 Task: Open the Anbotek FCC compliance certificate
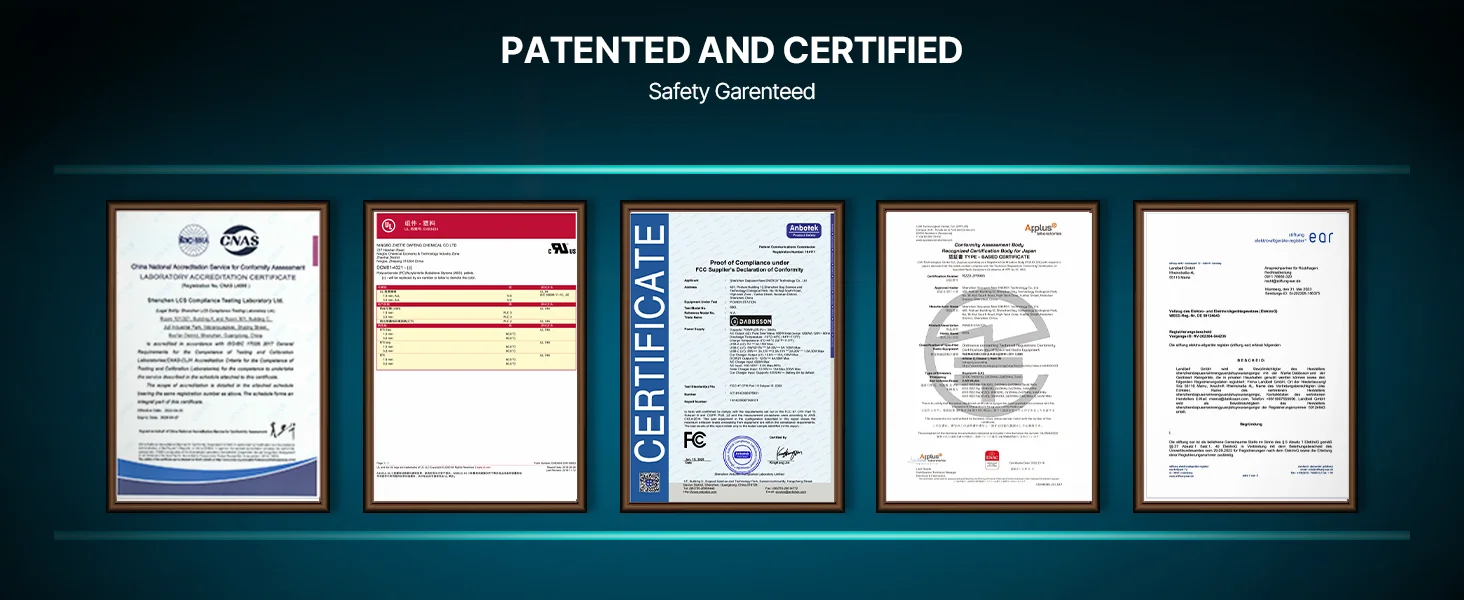point(732,356)
